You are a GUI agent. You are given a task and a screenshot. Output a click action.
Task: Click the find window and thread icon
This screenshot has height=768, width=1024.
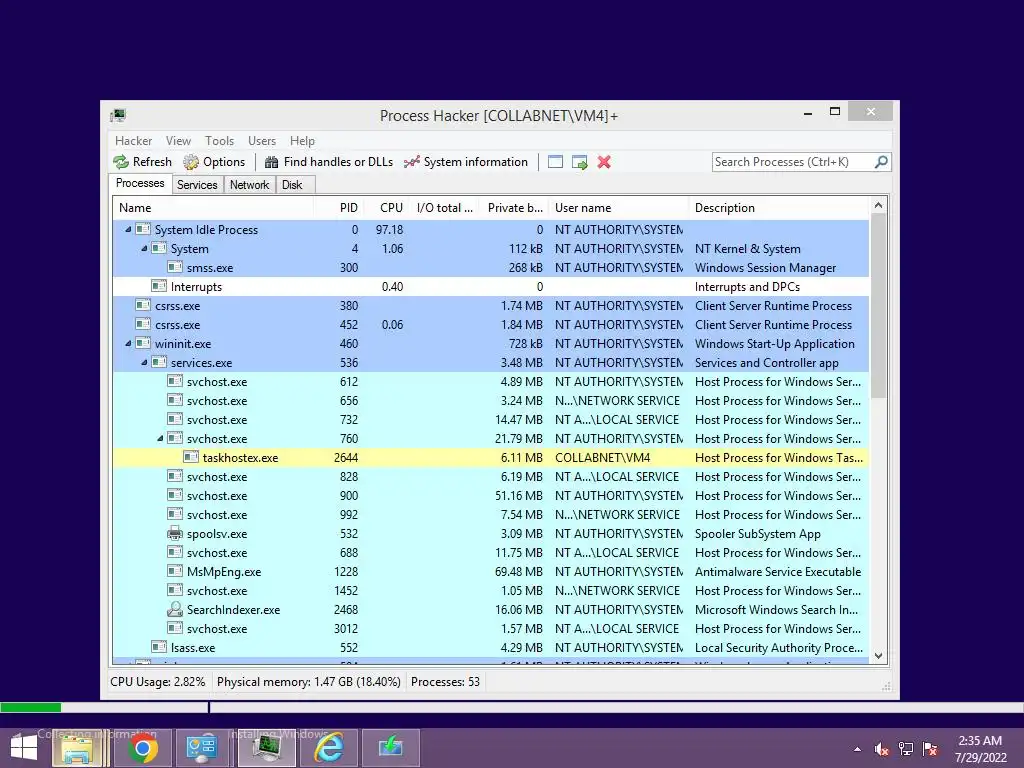pos(579,162)
